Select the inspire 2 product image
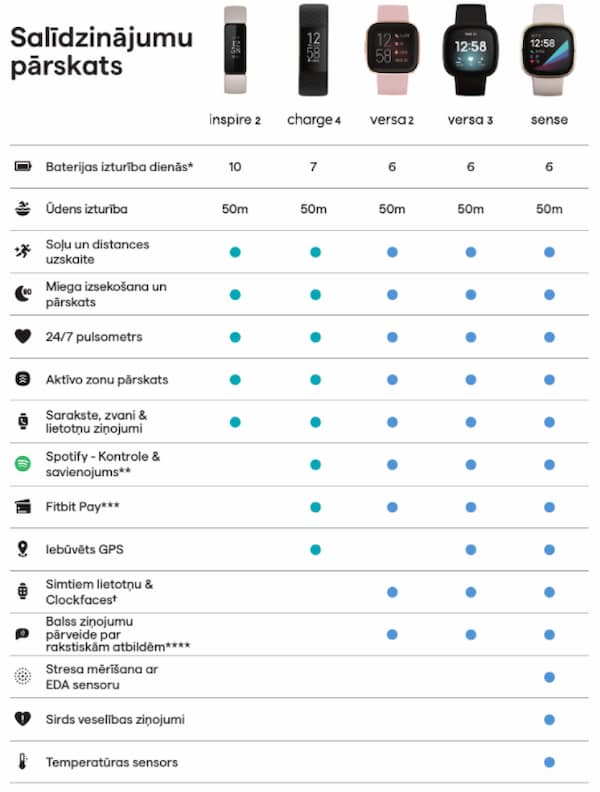 [235, 50]
